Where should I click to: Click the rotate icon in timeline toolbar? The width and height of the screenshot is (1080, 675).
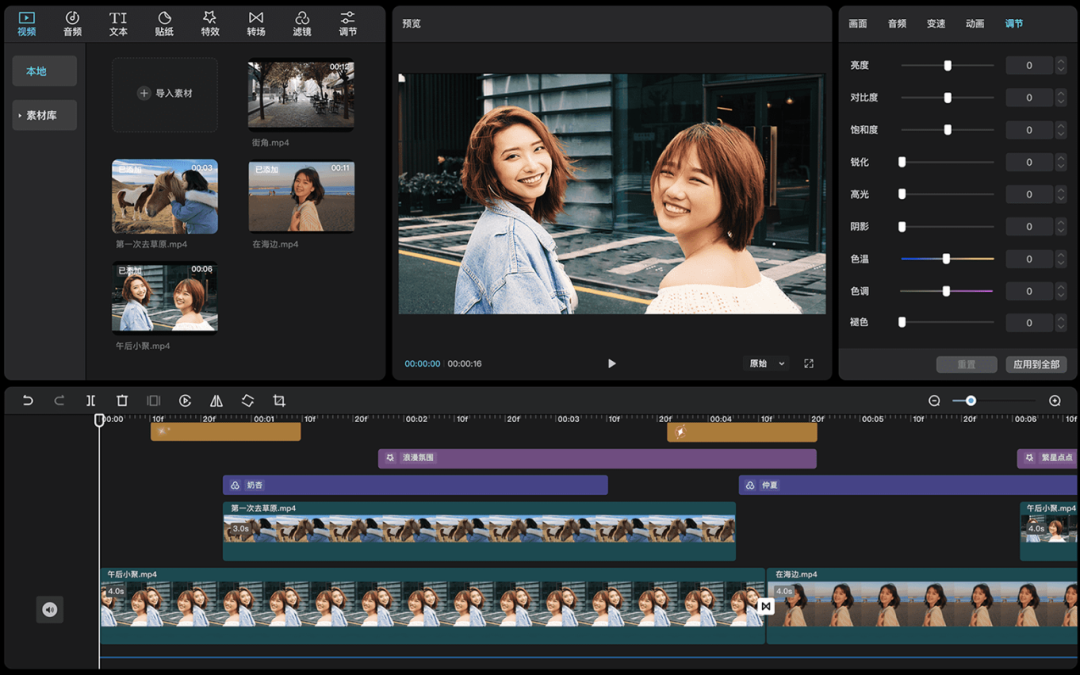(248, 401)
